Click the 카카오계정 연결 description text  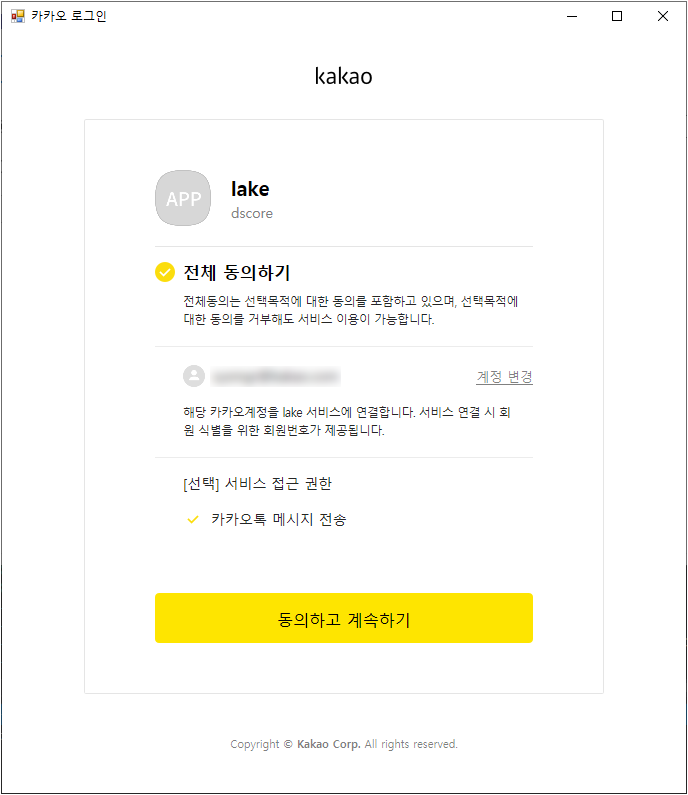click(x=347, y=421)
